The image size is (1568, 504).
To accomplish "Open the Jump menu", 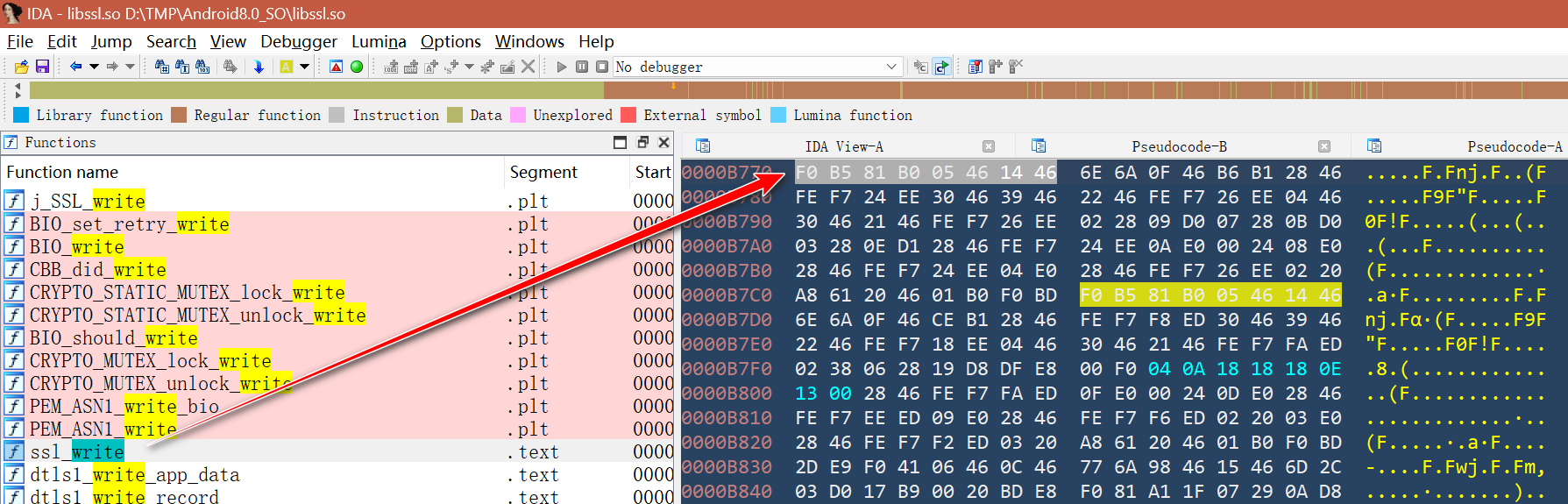I will (111, 41).
